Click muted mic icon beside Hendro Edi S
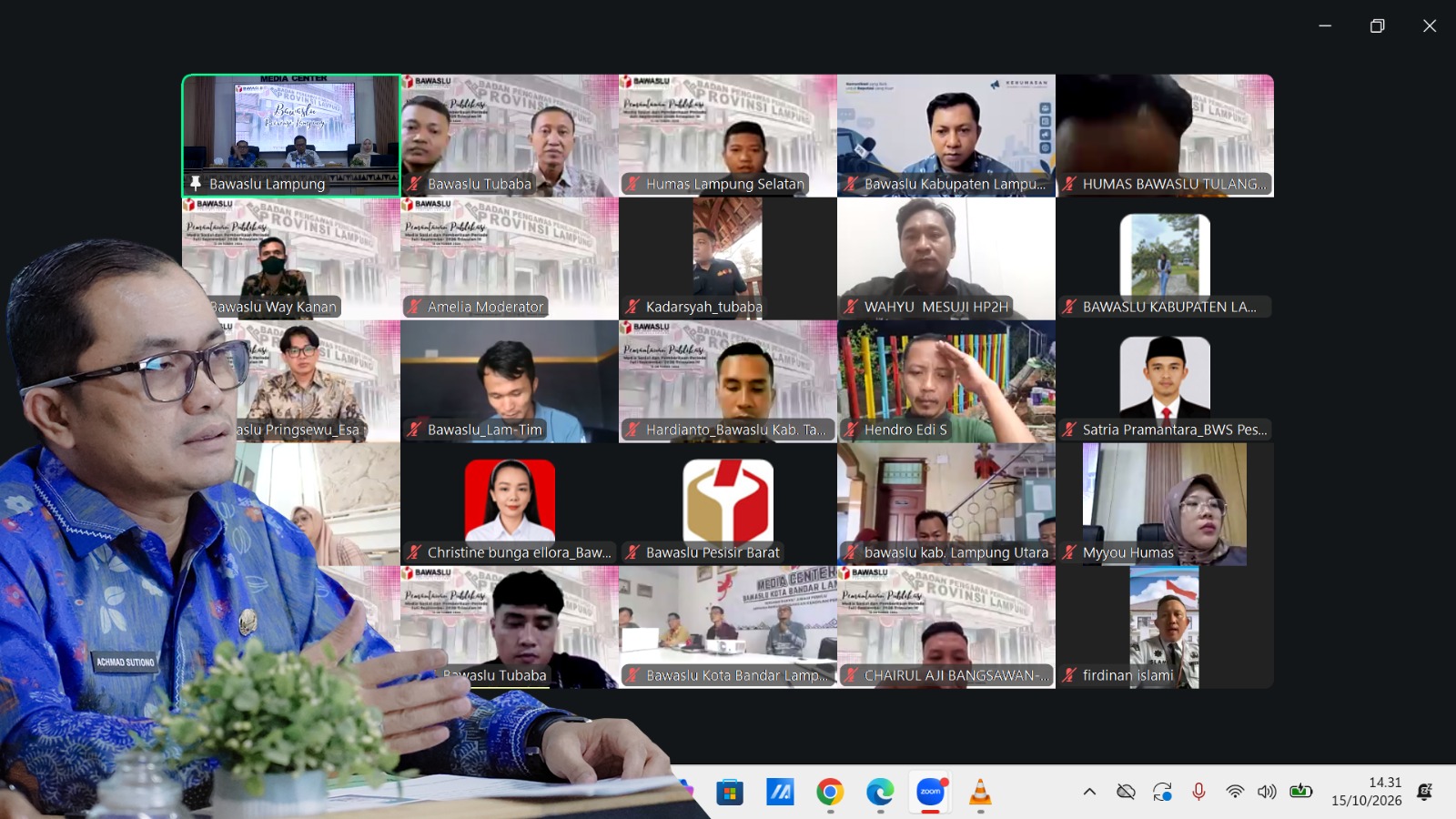Image resolution: width=1456 pixels, height=819 pixels. pyautogui.click(x=851, y=430)
